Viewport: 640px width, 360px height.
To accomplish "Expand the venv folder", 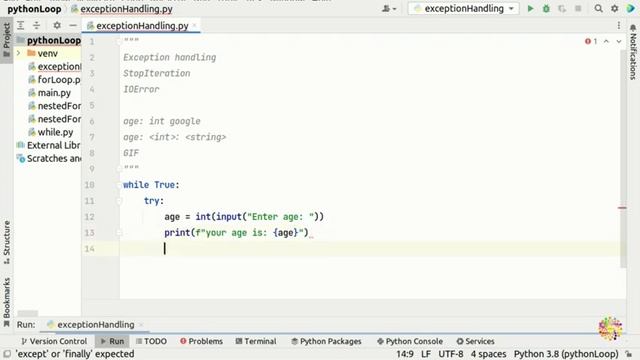I will pyautogui.click(x=18, y=53).
